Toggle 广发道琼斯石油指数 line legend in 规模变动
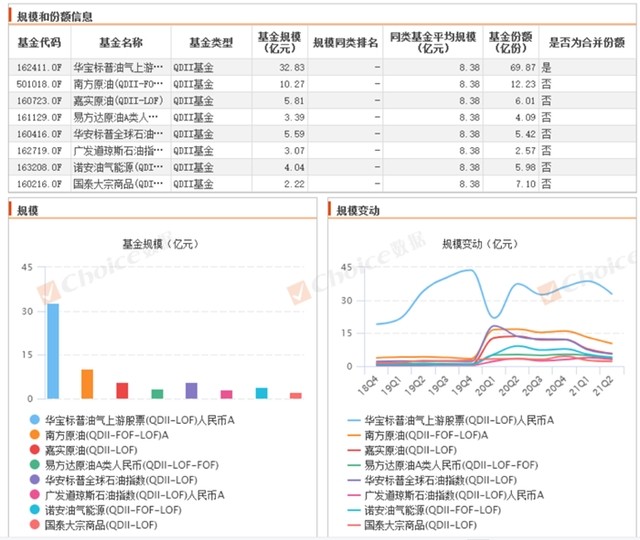 click(x=445, y=495)
